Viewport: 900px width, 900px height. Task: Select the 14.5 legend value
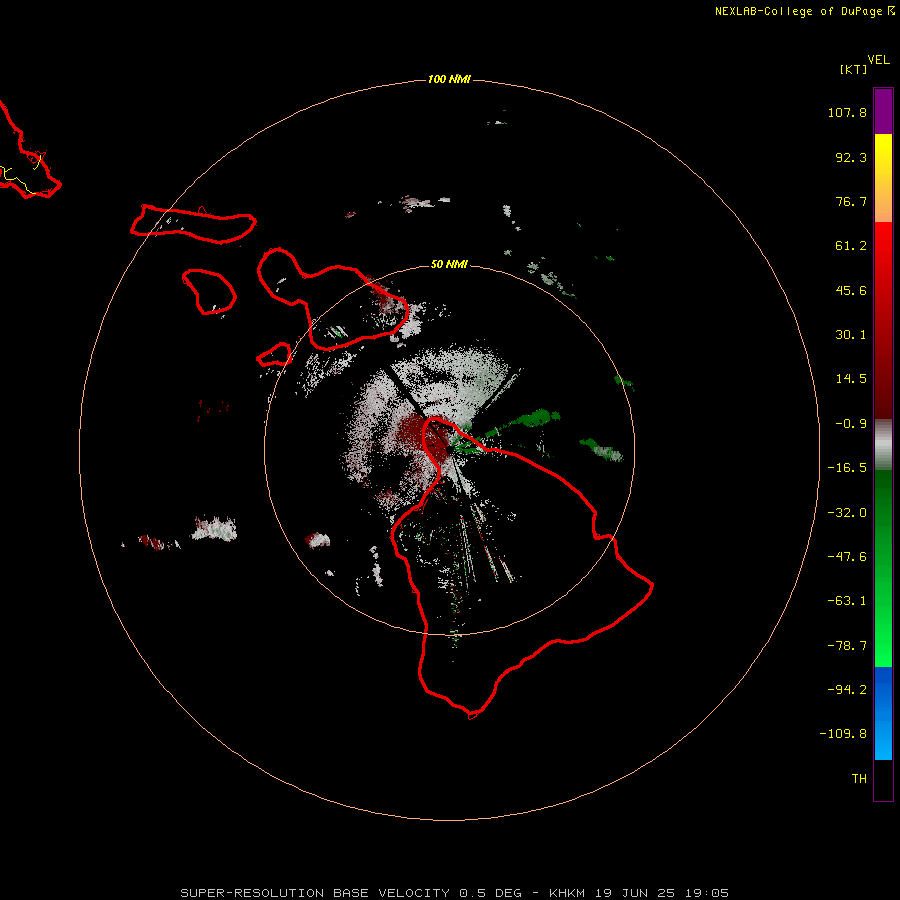(851, 379)
